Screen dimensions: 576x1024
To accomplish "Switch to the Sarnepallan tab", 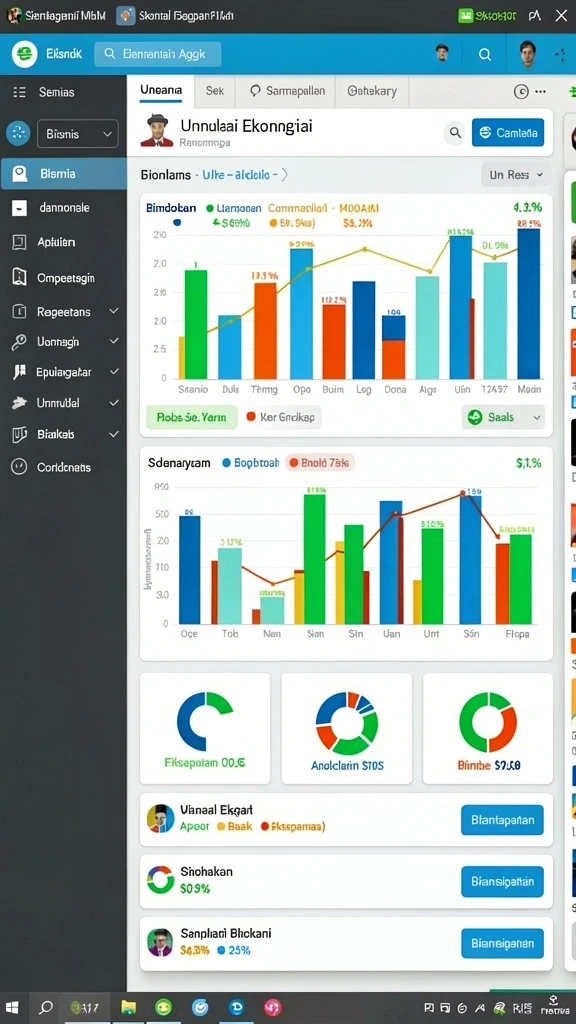I will [x=287, y=91].
